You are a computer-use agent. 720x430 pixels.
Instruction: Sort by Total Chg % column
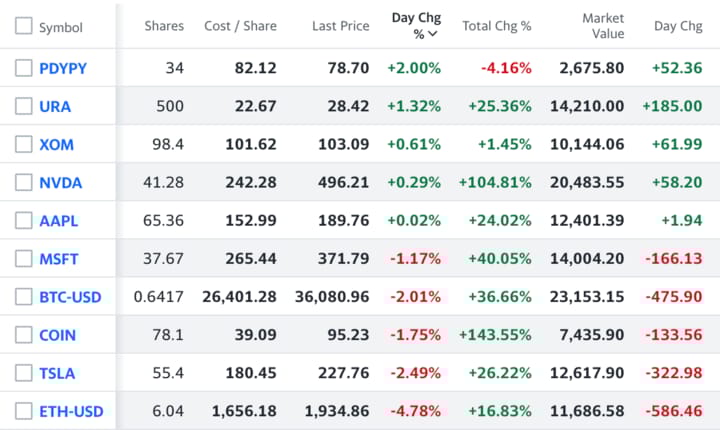(496, 26)
